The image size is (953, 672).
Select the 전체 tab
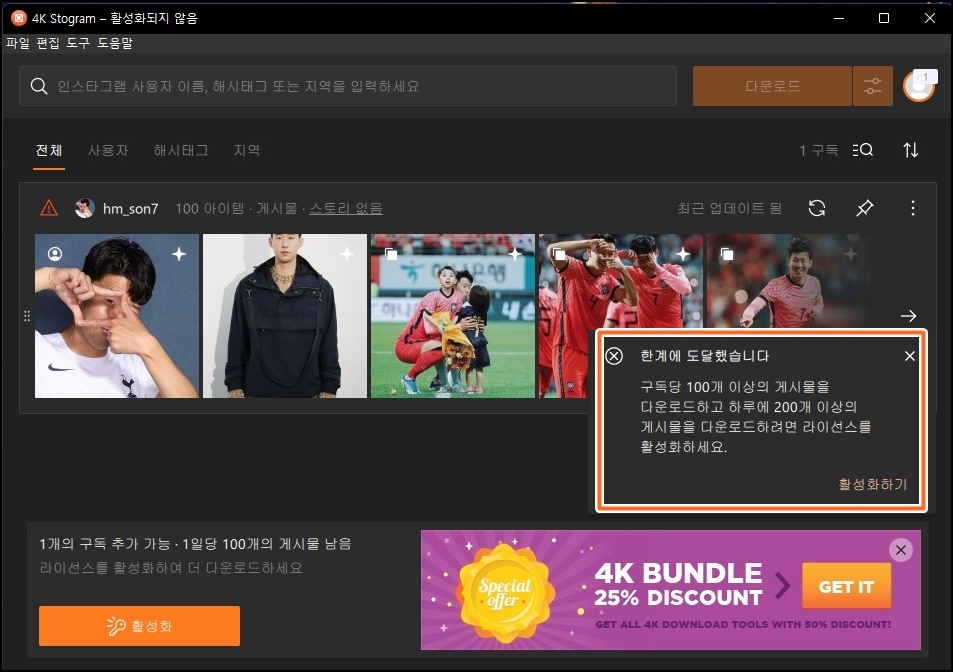click(49, 150)
